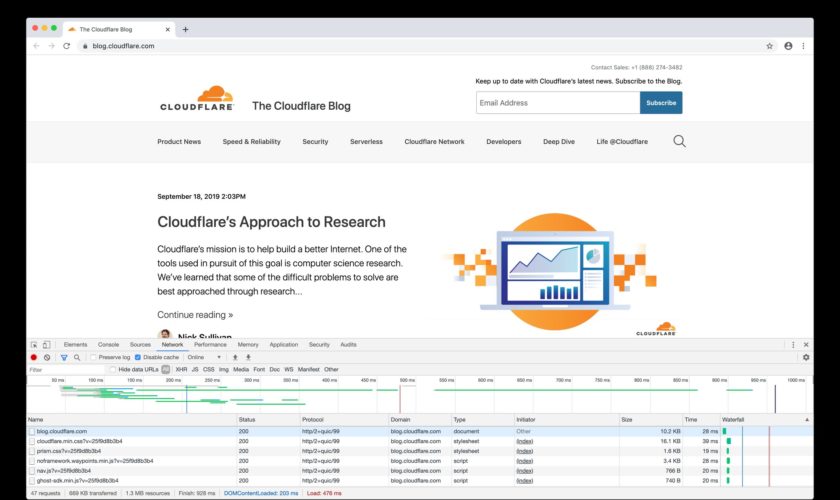Enable the Preserve log checkbox
This screenshot has width=840, height=500.
[x=94, y=357]
